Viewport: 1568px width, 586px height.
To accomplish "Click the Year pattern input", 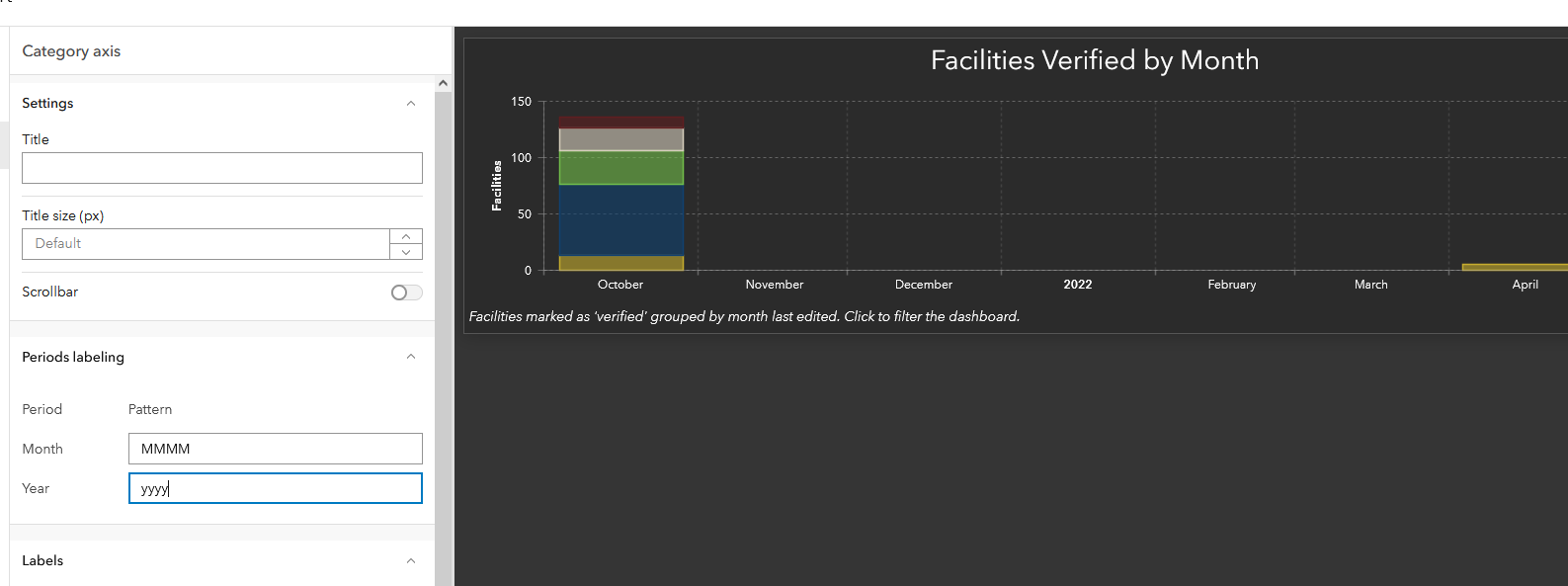I will (275, 488).
